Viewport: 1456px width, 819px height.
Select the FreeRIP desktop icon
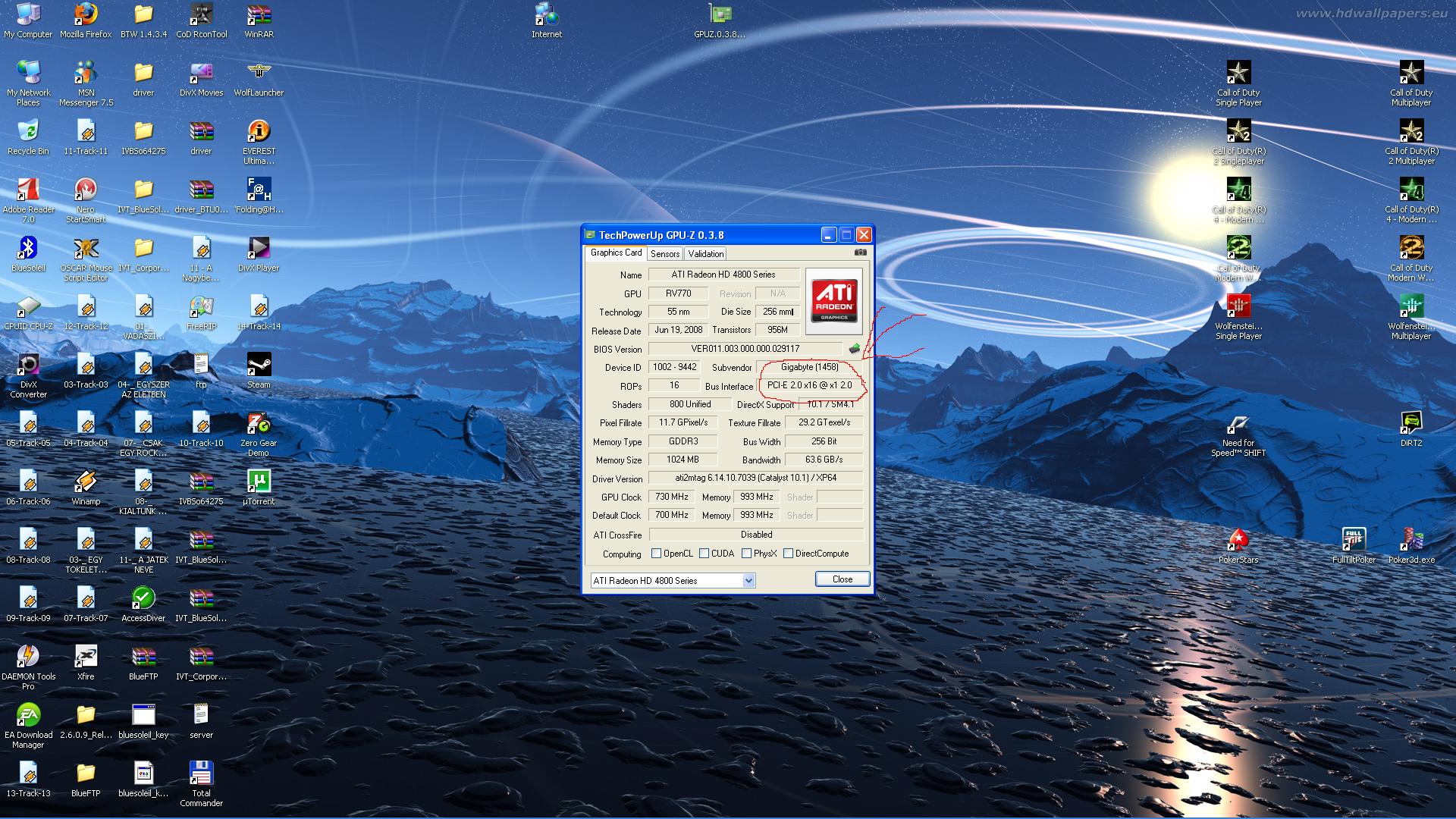click(201, 312)
